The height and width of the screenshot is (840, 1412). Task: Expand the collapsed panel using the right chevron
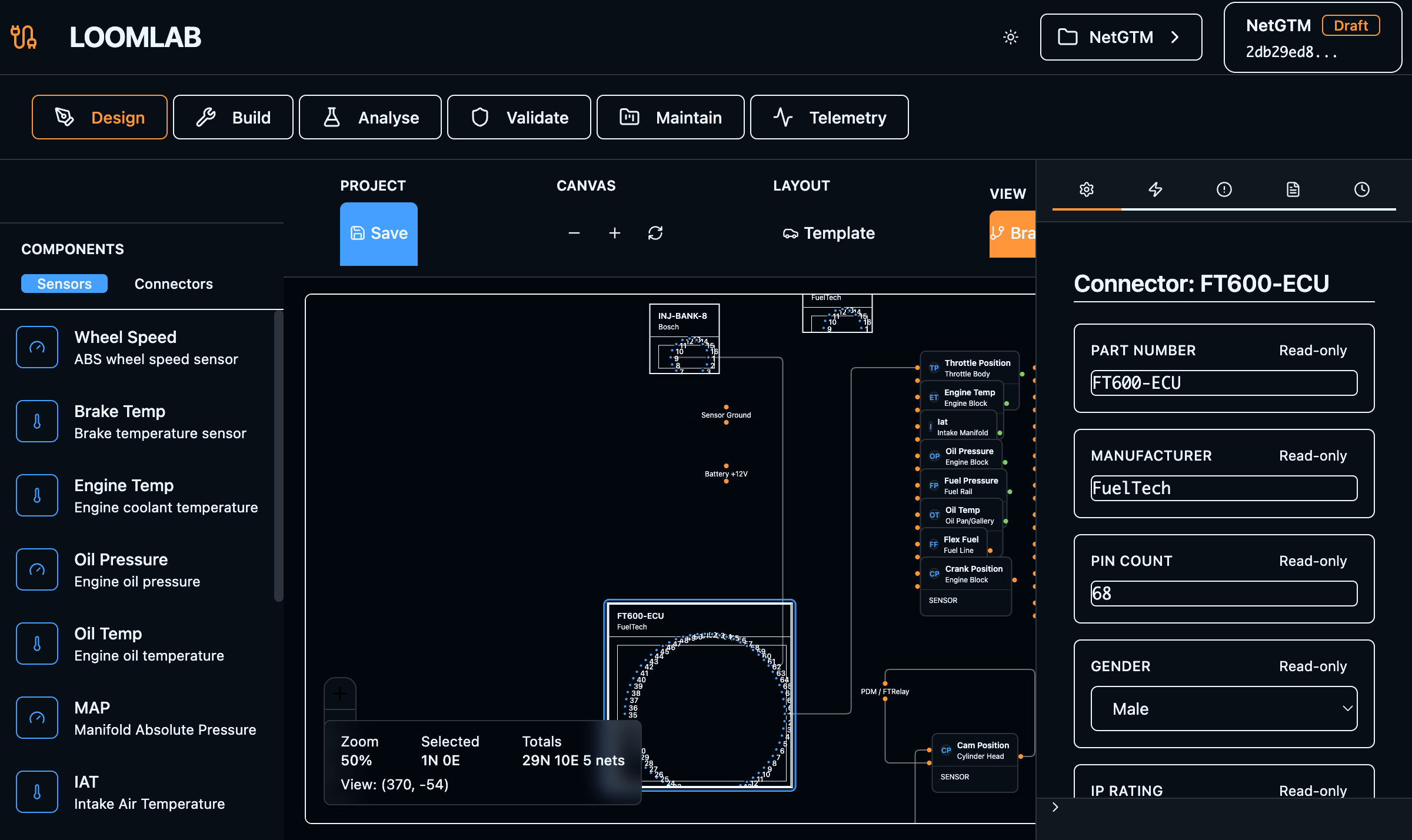(x=1054, y=806)
